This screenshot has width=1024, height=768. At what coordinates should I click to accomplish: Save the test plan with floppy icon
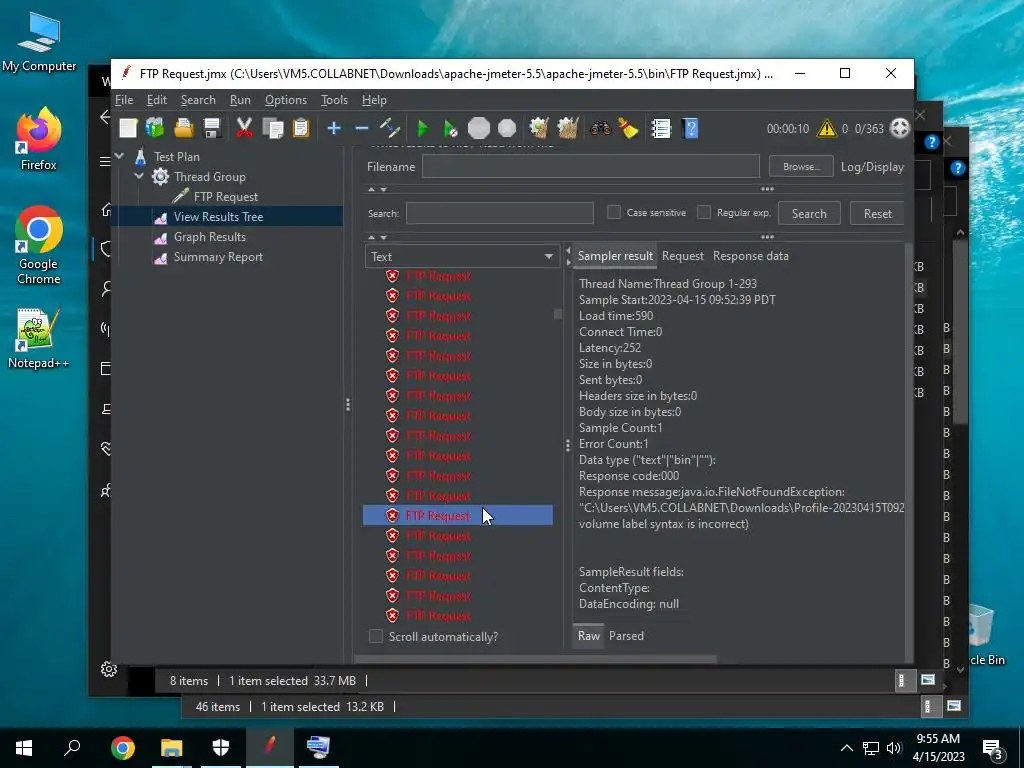(212, 128)
